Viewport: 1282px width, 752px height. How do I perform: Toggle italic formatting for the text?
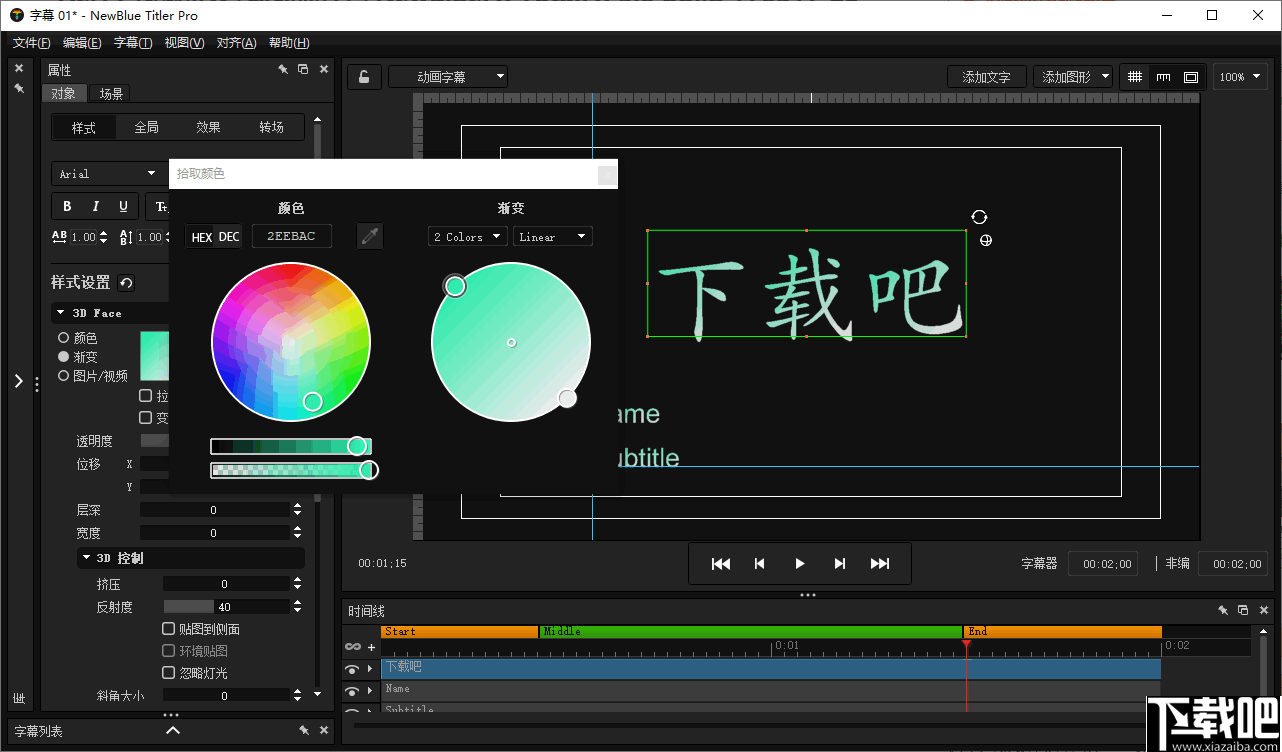93,206
